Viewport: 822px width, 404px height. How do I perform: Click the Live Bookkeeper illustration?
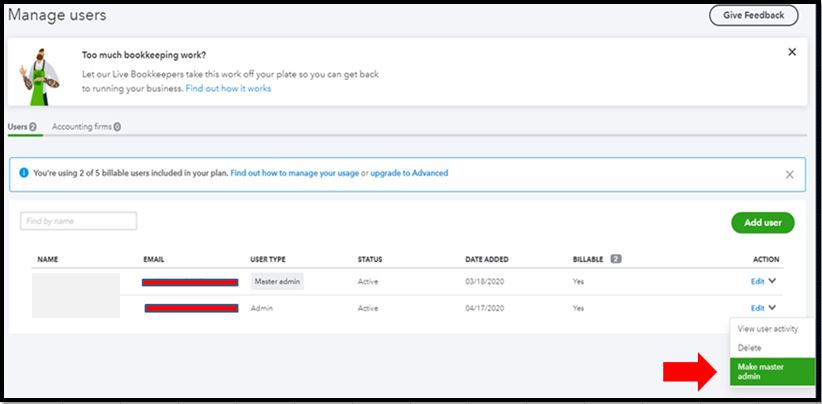coord(40,73)
